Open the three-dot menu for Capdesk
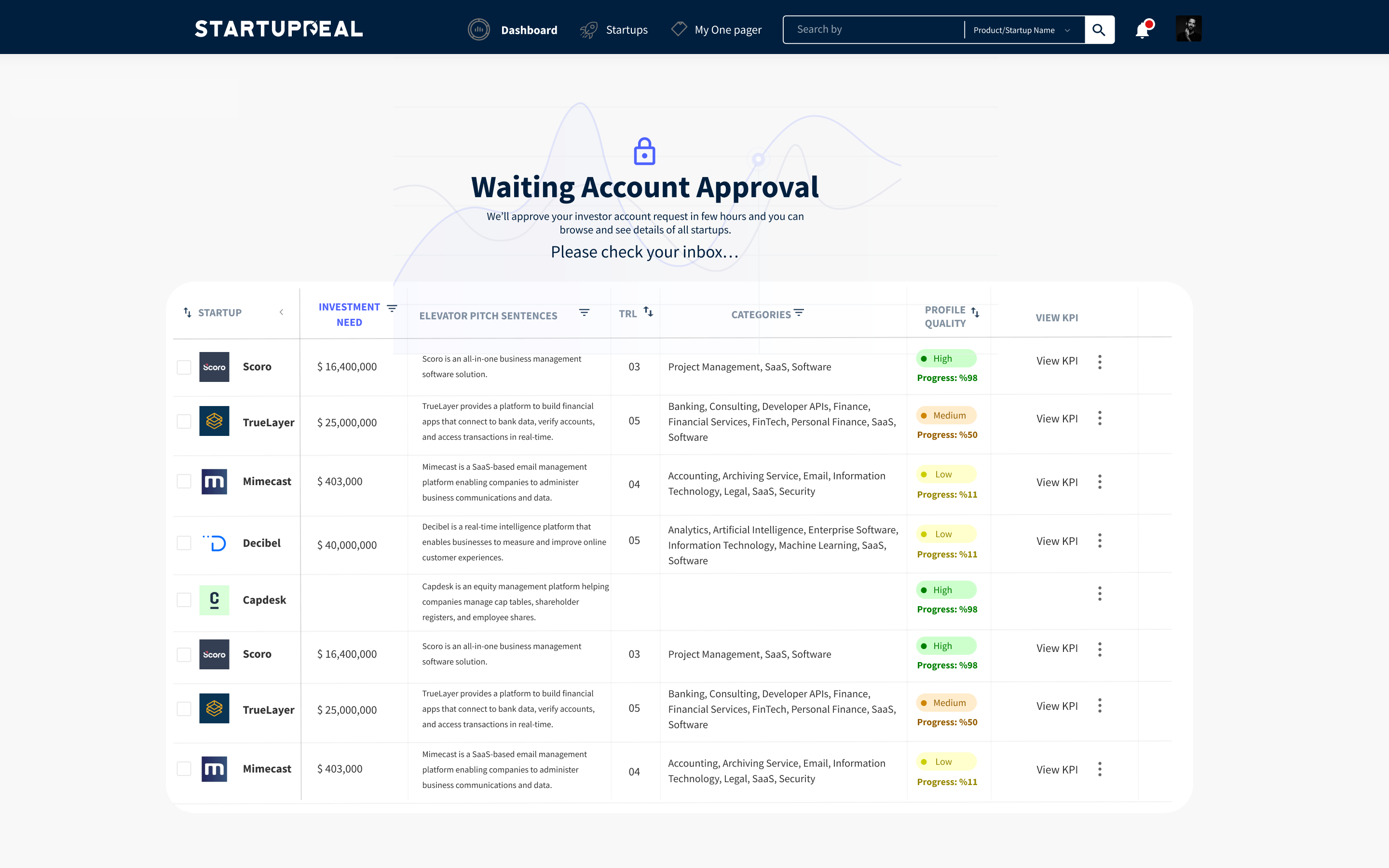The width and height of the screenshot is (1389, 868). pos(1100,594)
